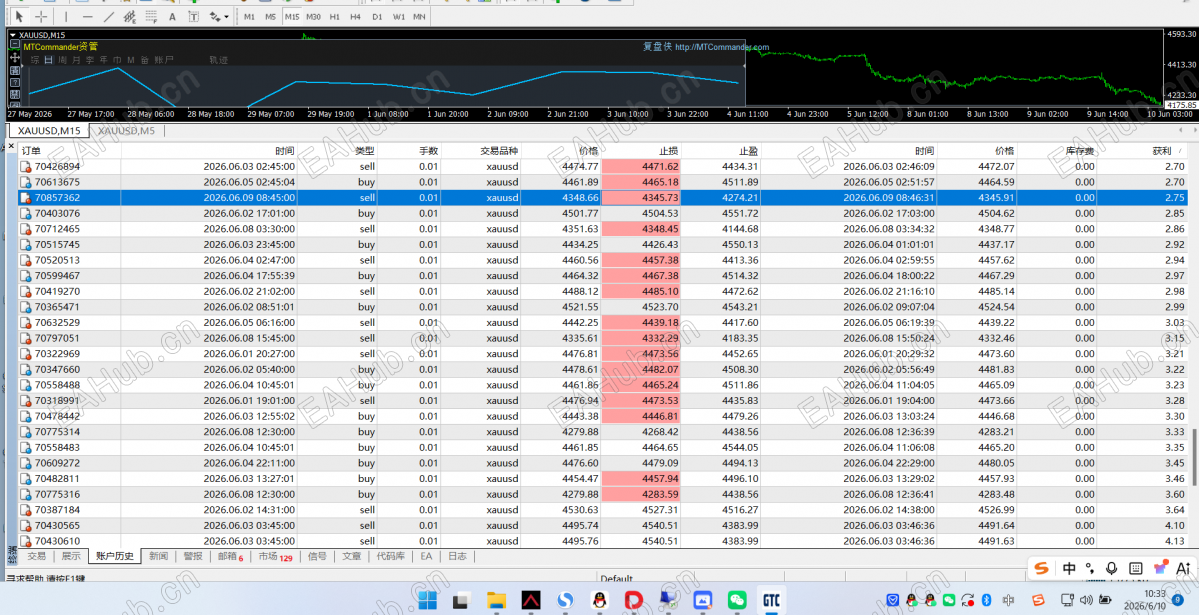Click the history table vertical scrollbar thumb
Screen dimensions: 1199x615
[x=1194, y=457]
